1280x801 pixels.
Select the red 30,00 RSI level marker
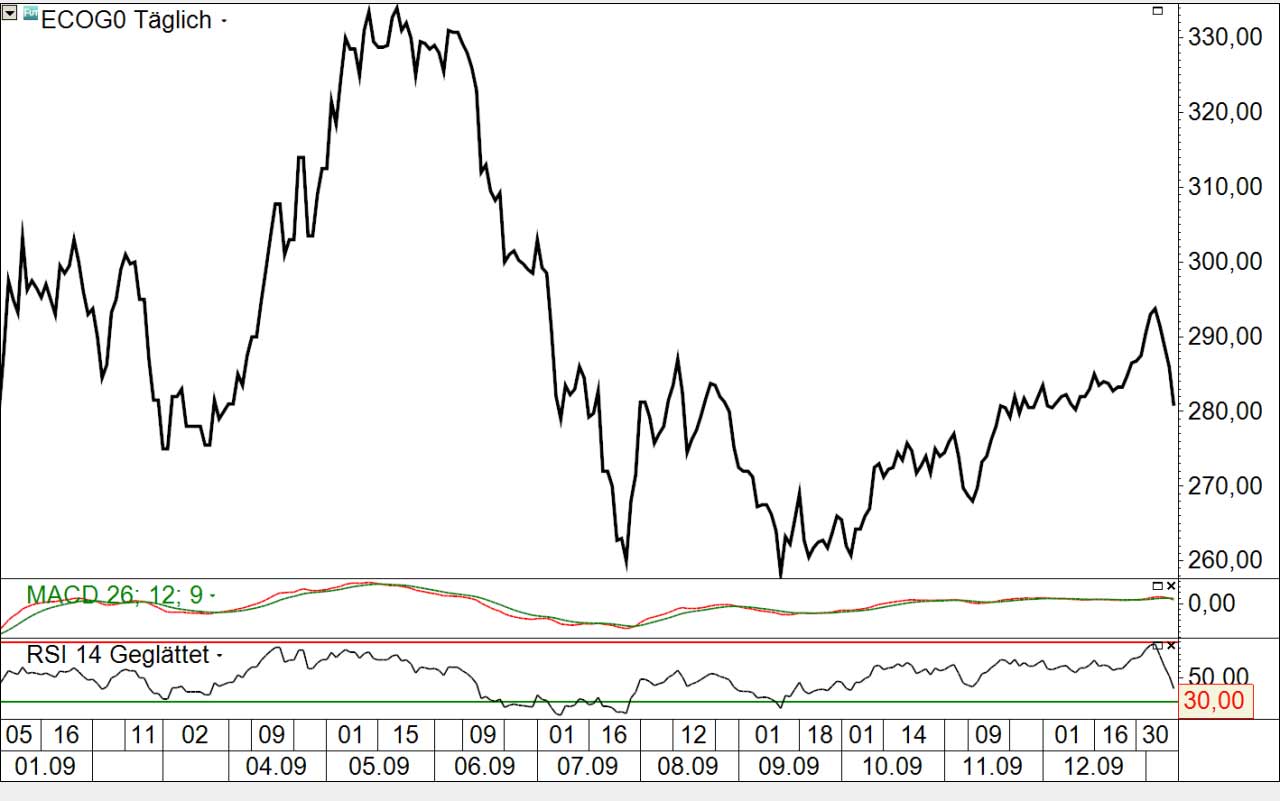tap(1216, 701)
